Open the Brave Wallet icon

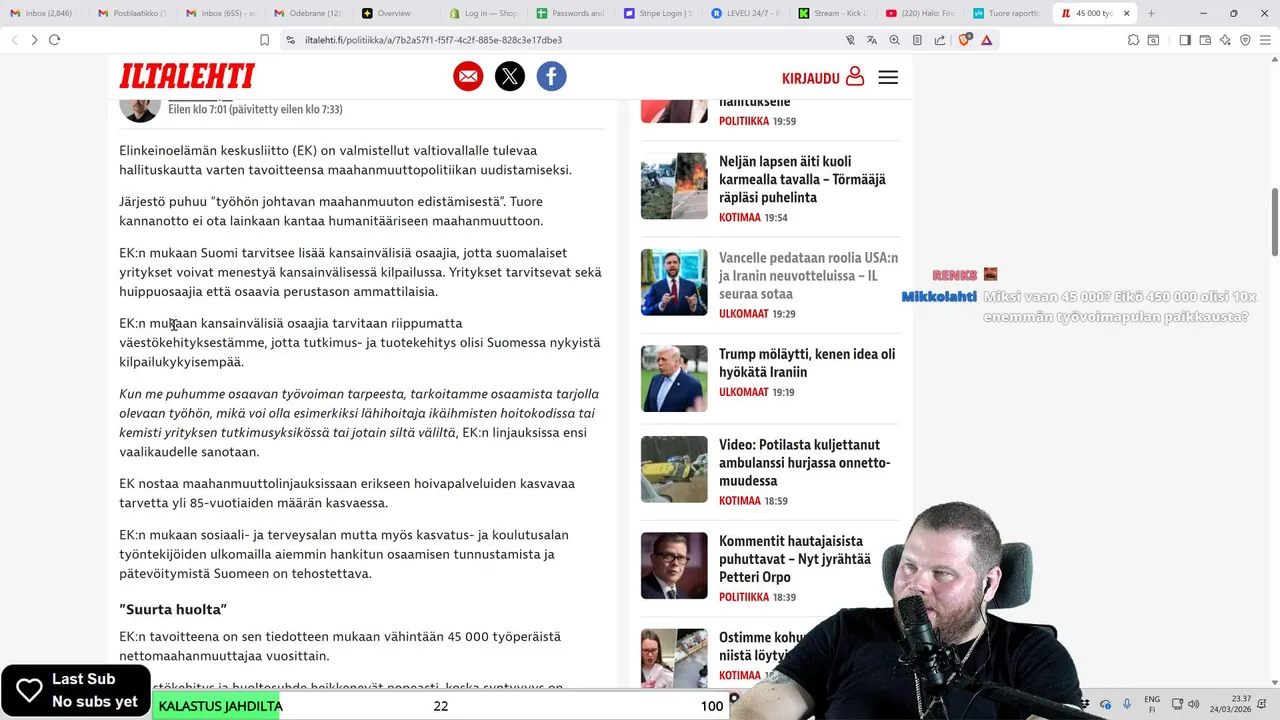point(1205,40)
